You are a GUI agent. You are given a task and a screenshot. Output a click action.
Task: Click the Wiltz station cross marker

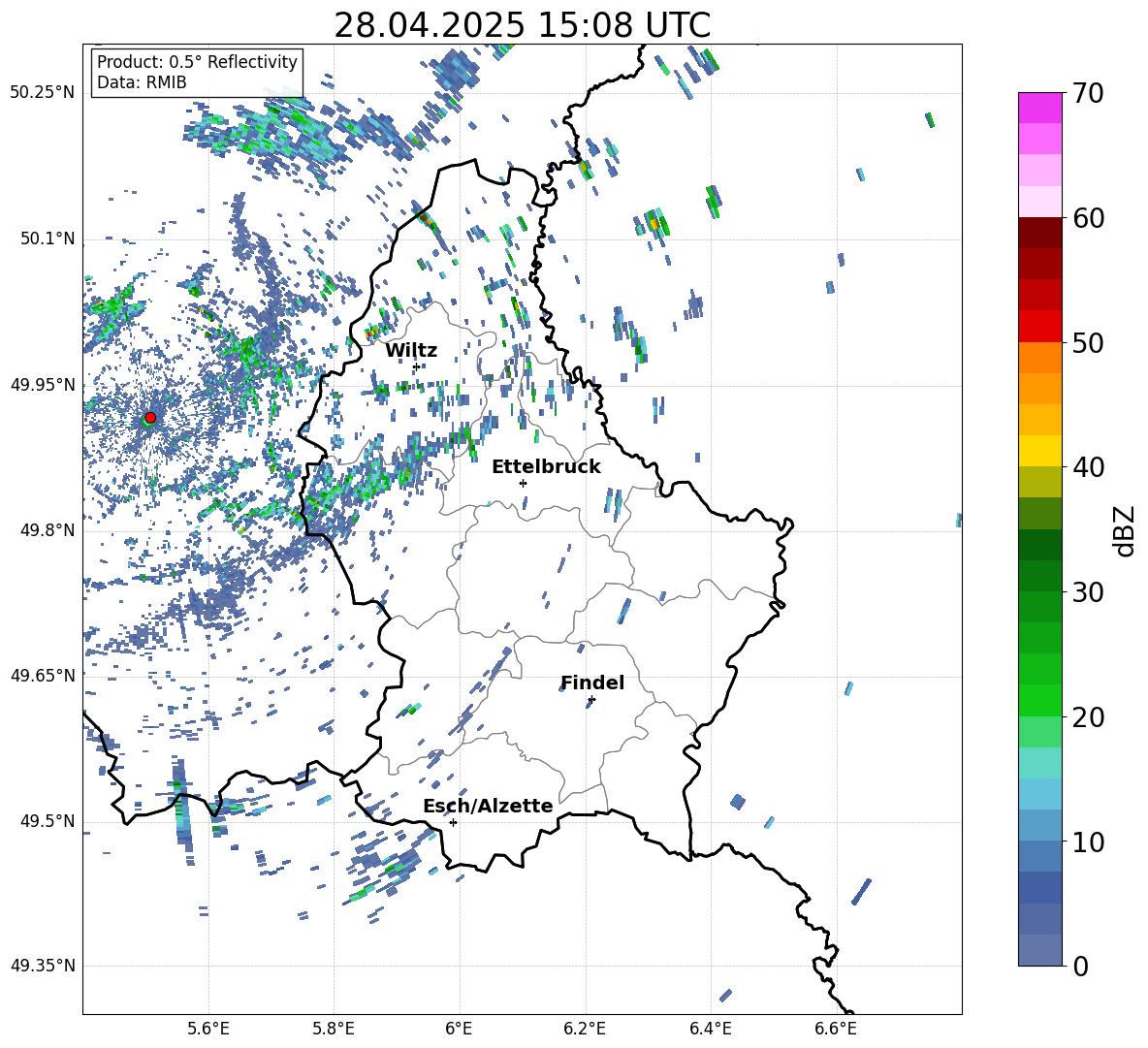(416, 366)
